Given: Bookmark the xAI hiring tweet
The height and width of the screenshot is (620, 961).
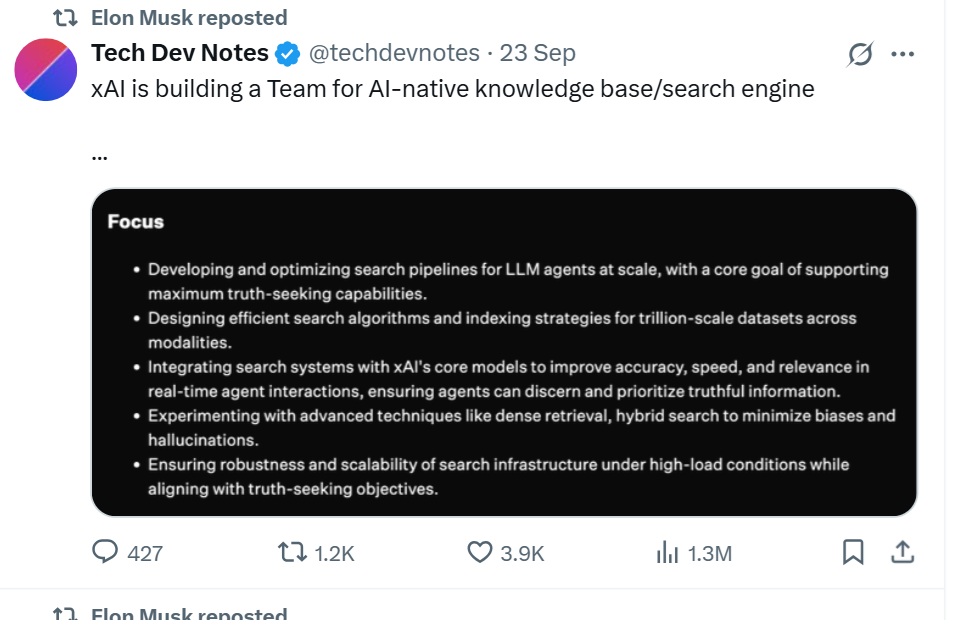Looking at the screenshot, I should click(x=852, y=551).
